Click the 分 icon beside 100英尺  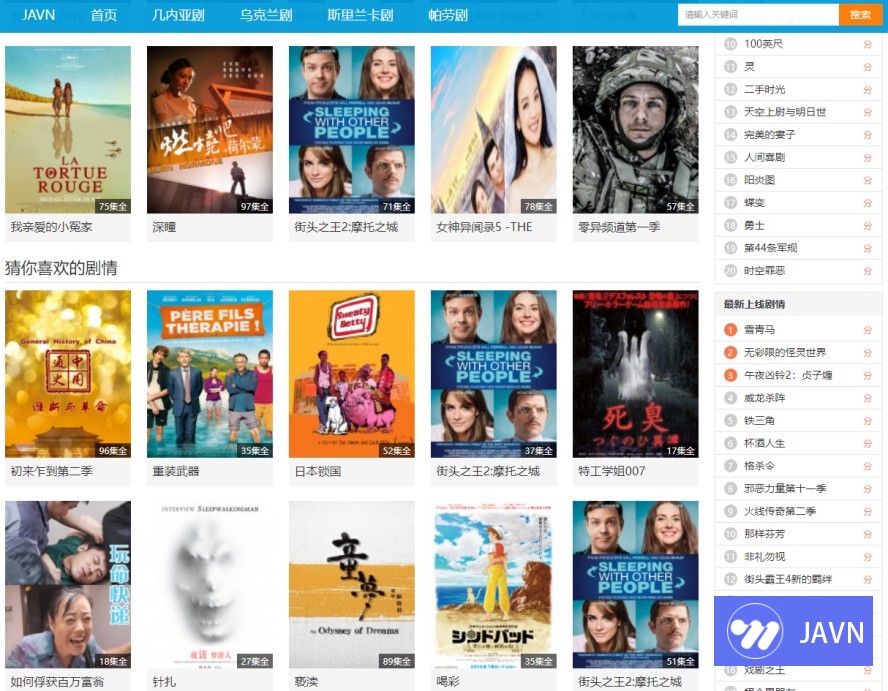867,44
